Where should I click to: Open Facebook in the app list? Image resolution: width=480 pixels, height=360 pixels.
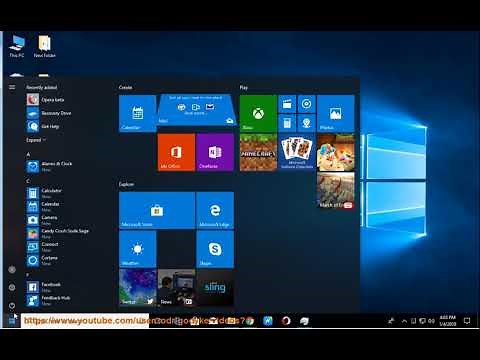[67, 287]
